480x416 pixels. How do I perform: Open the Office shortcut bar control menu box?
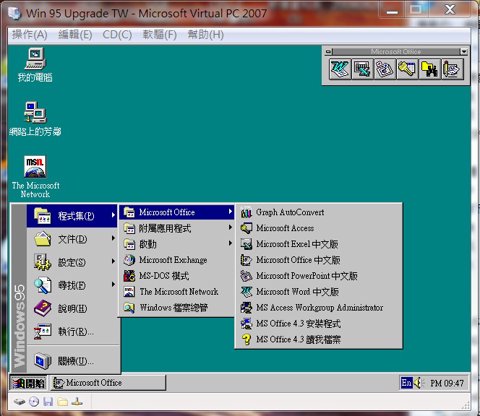pyautogui.click(x=328, y=52)
